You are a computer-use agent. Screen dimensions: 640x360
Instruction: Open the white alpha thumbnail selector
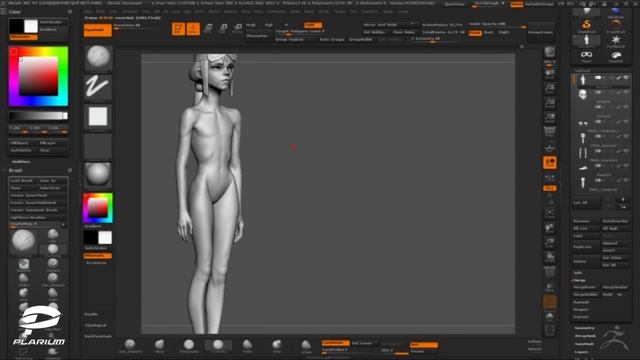(x=98, y=117)
